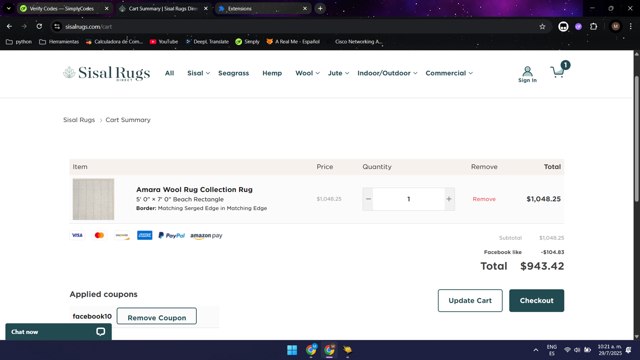The image size is (640, 360).
Task: Click the Discover card icon
Action: (122, 235)
